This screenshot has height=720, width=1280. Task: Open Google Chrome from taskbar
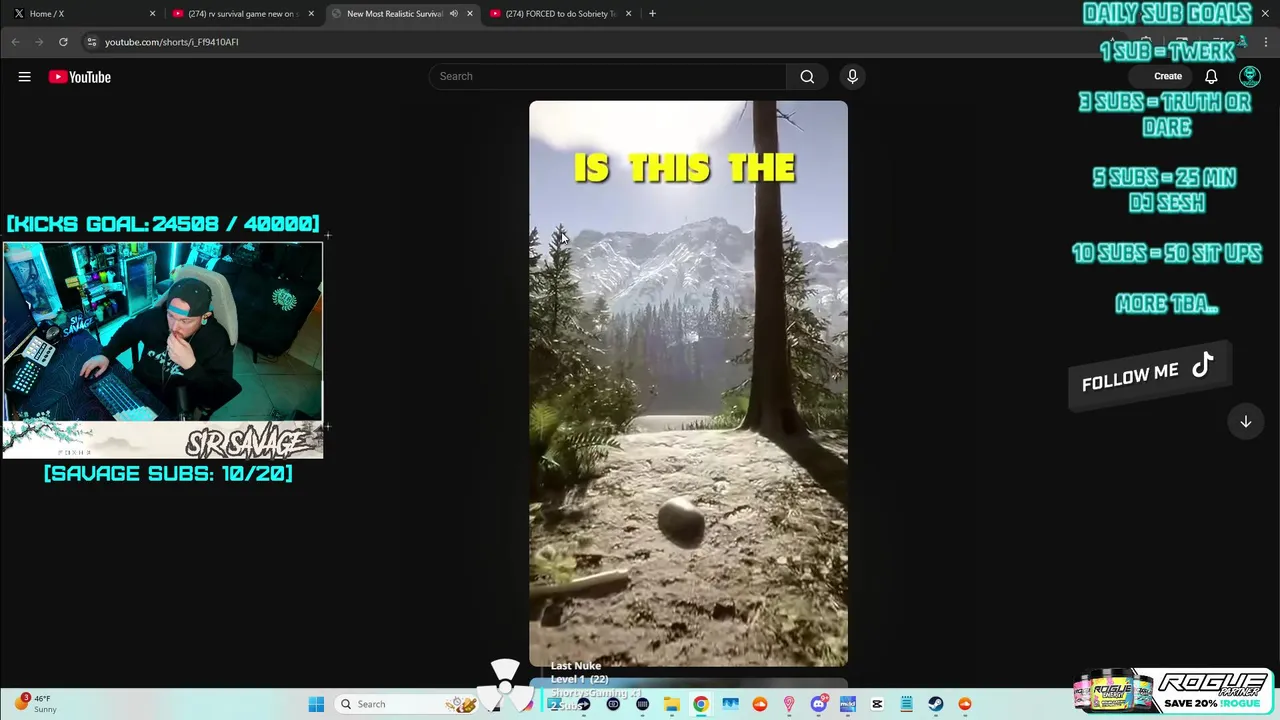[701, 704]
